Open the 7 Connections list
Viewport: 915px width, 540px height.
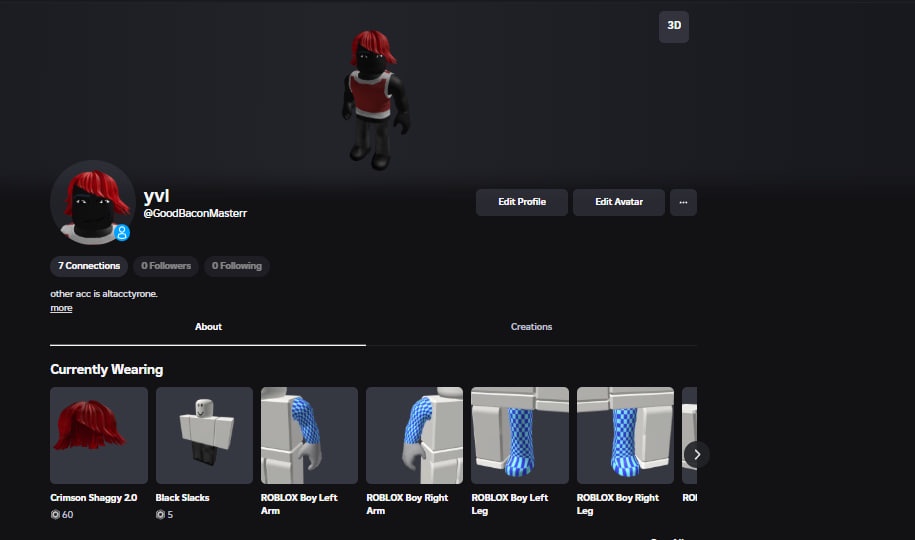click(x=89, y=266)
